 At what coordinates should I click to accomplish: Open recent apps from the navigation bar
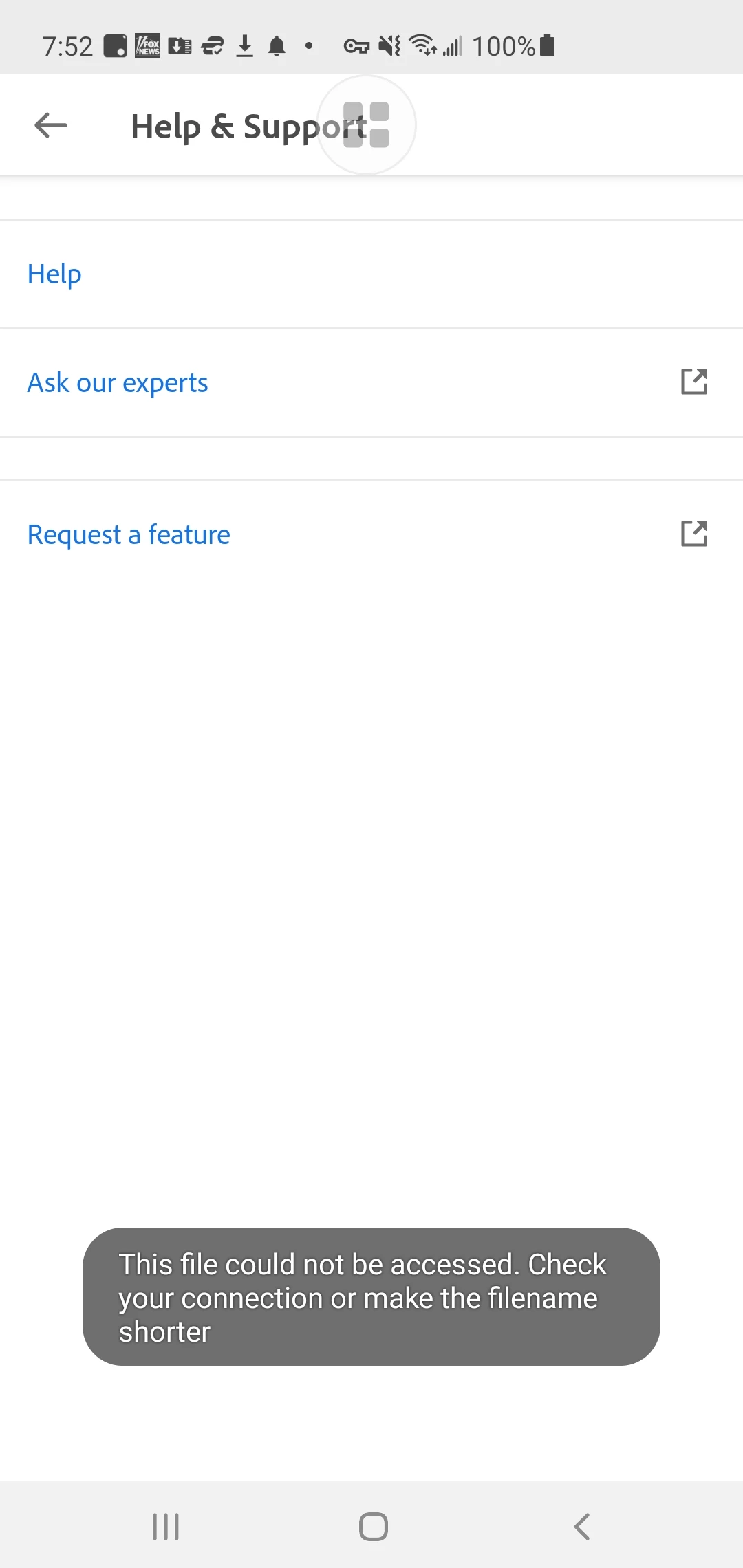click(166, 1527)
